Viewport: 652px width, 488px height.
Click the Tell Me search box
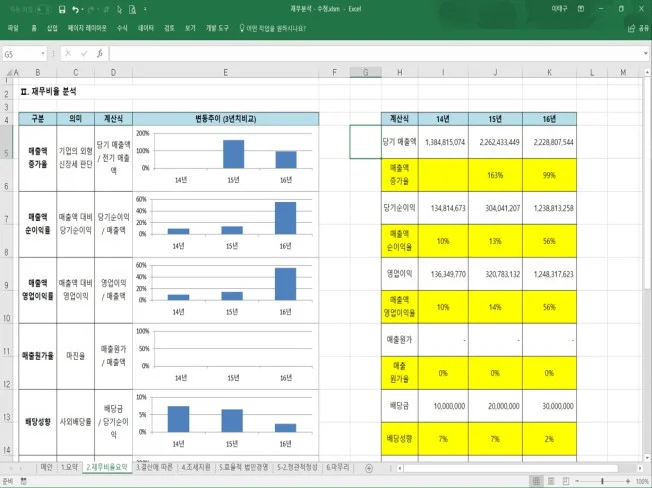pos(276,29)
